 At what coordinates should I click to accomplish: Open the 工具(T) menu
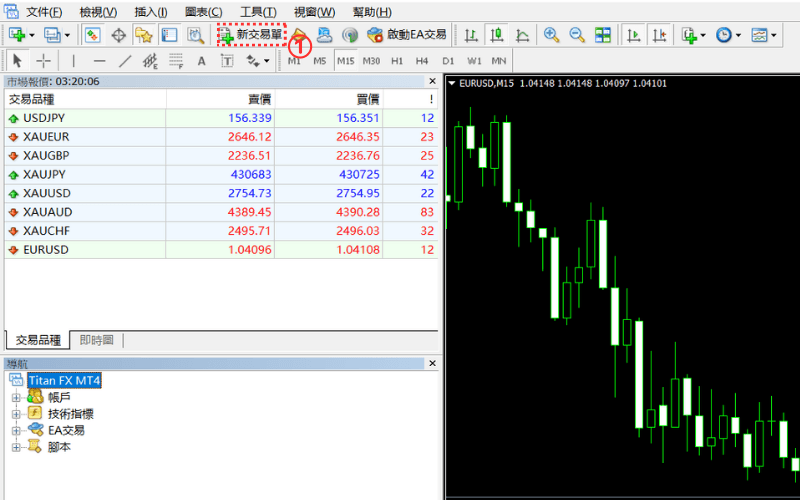[x=259, y=12]
